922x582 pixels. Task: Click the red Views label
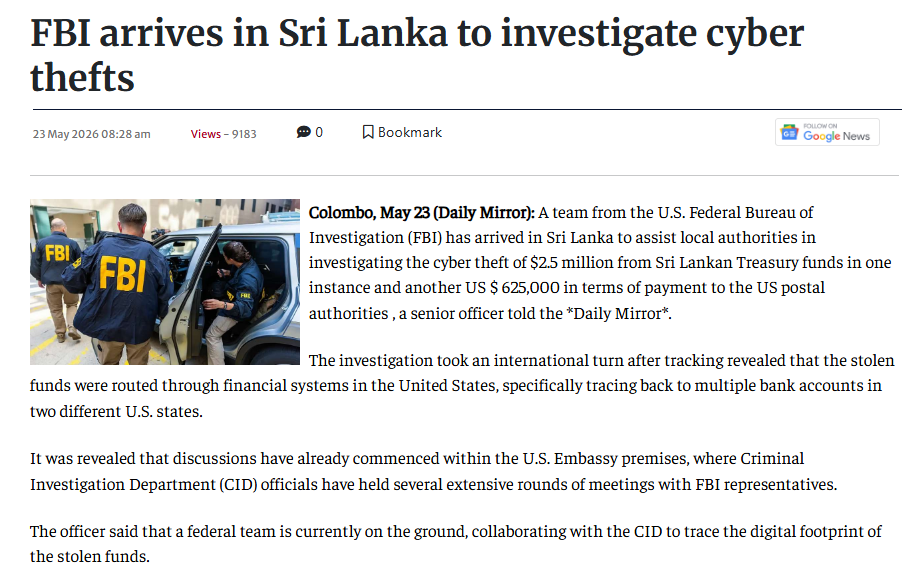point(205,134)
